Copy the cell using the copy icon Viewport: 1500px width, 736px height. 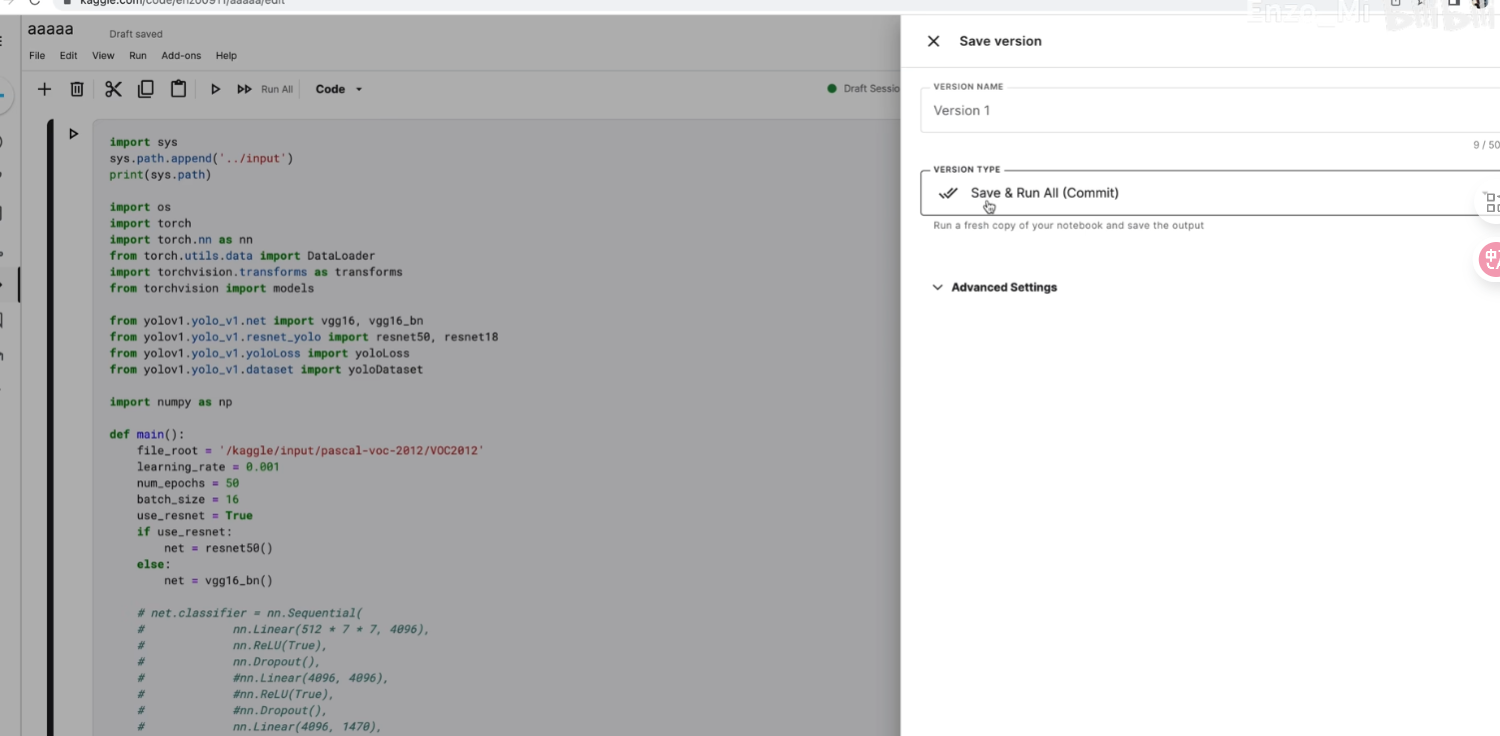[x=146, y=89]
